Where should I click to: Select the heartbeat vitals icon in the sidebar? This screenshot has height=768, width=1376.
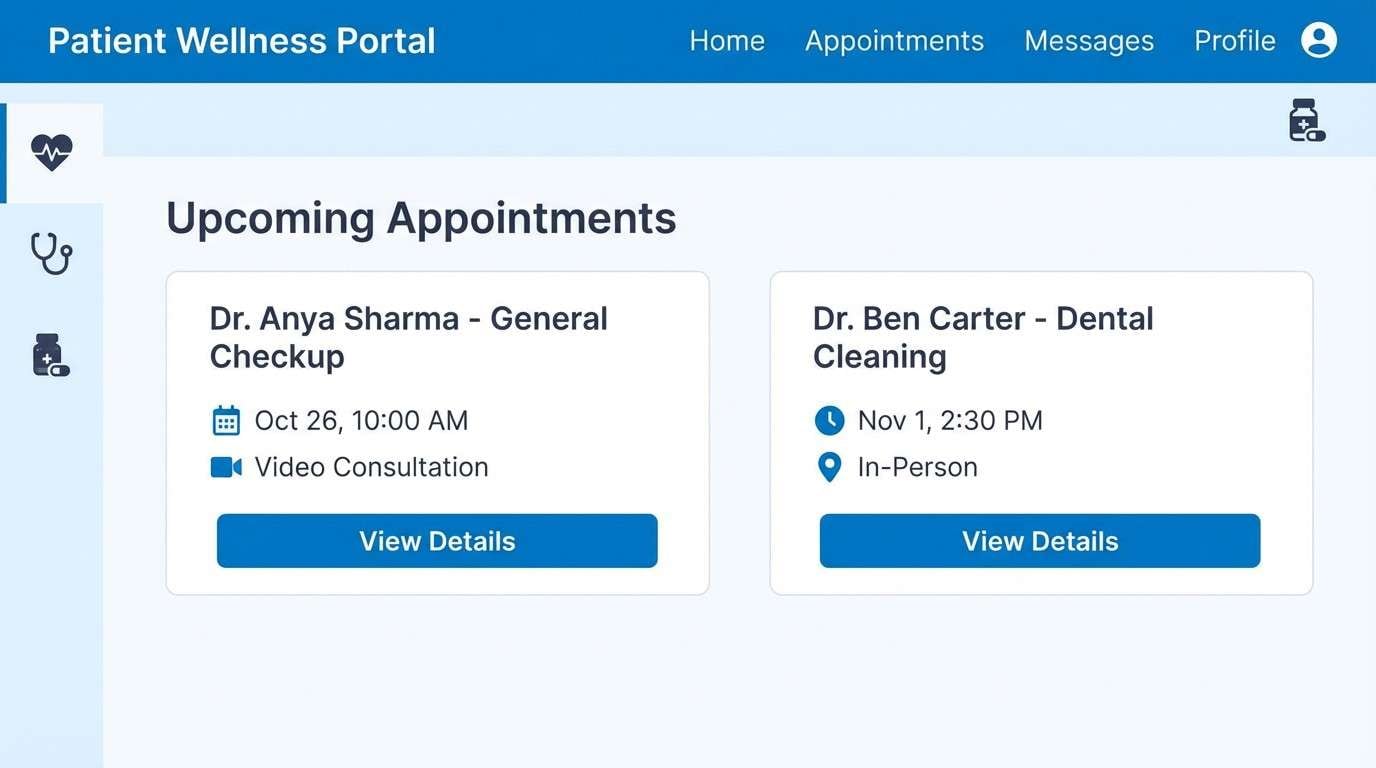click(x=52, y=152)
